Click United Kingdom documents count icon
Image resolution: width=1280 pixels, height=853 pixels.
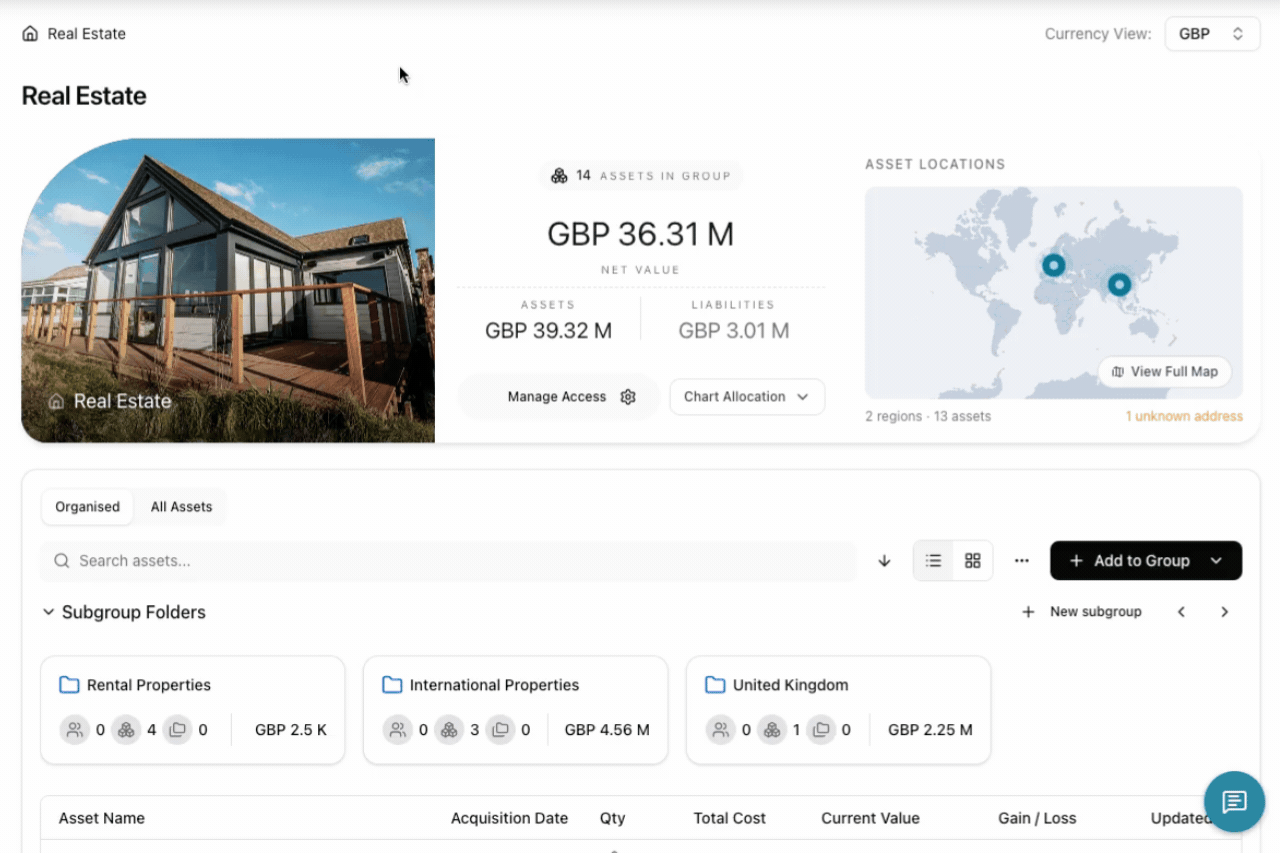click(x=821, y=730)
